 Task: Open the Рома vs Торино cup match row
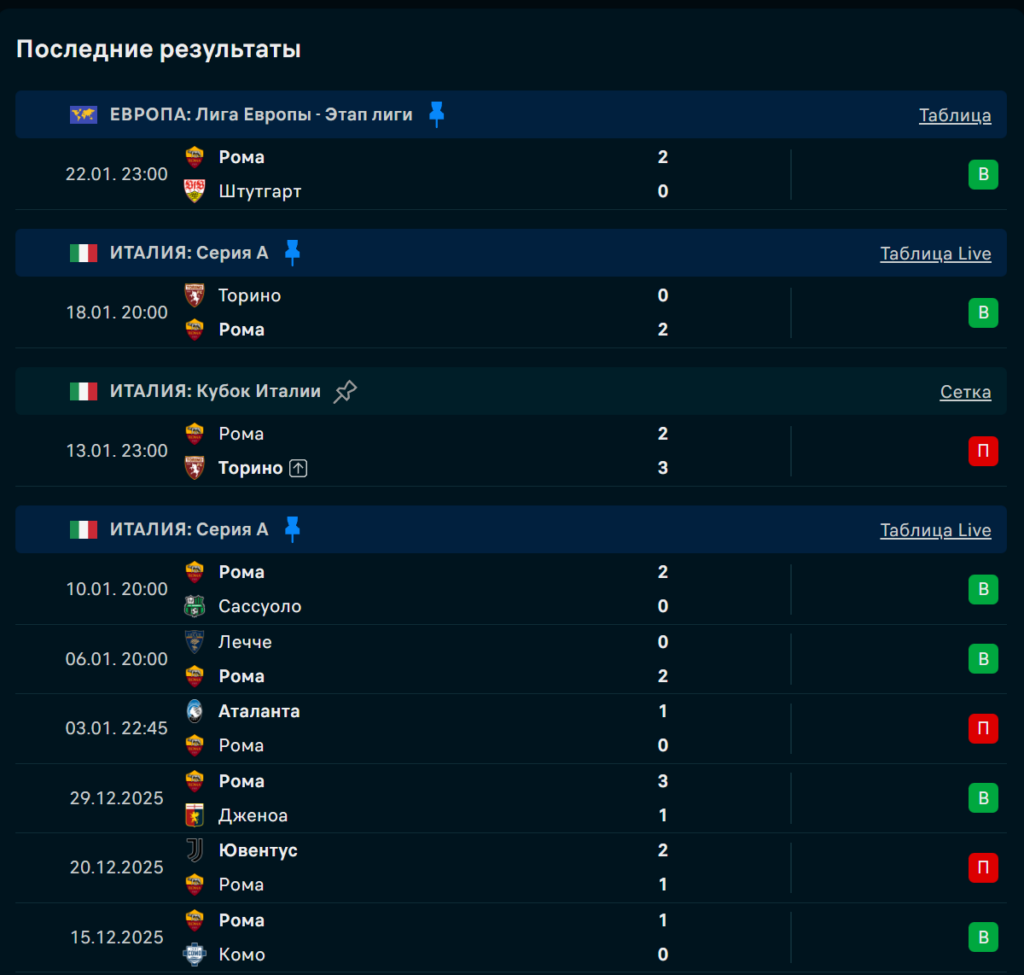point(450,451)
